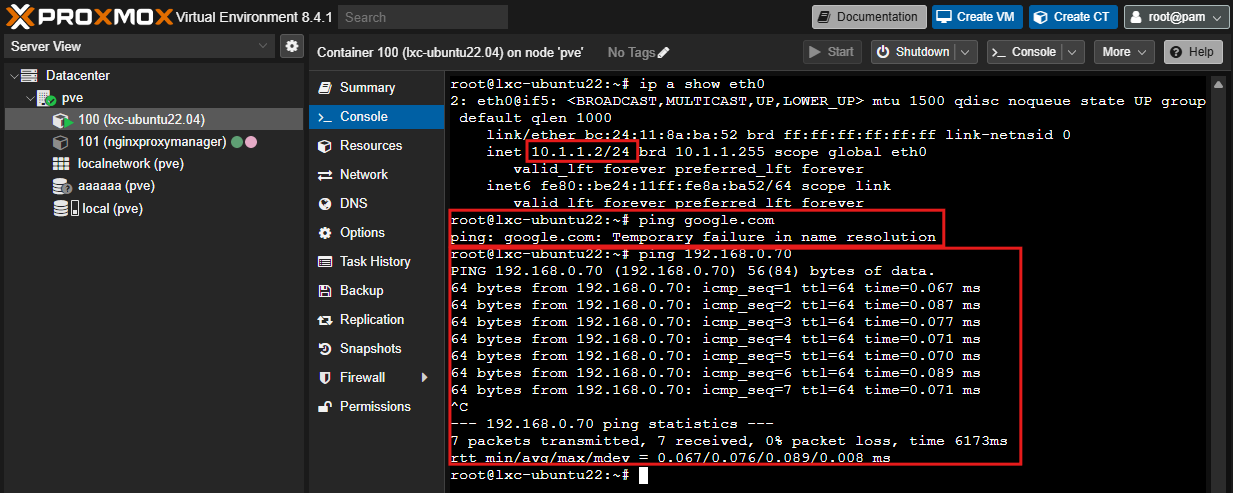Open the Network tab

click(376, 175)
